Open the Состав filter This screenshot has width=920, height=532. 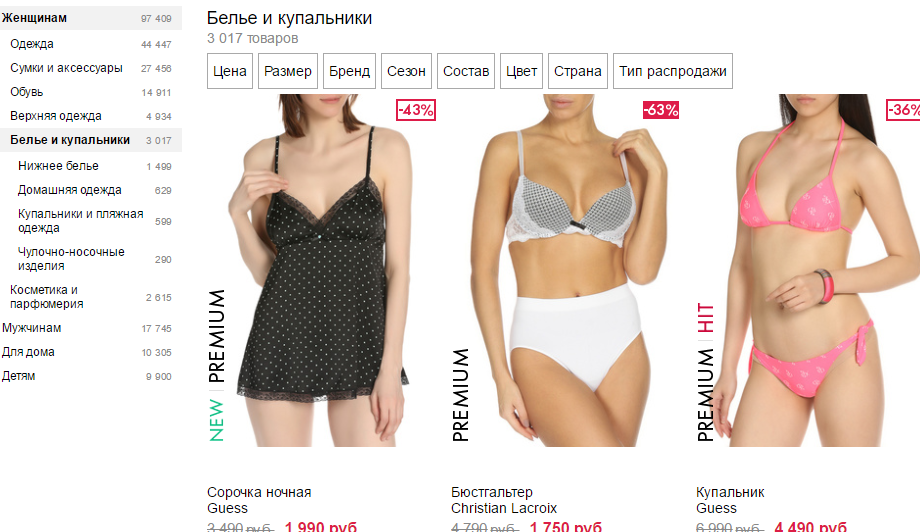[x=466, y=71]
